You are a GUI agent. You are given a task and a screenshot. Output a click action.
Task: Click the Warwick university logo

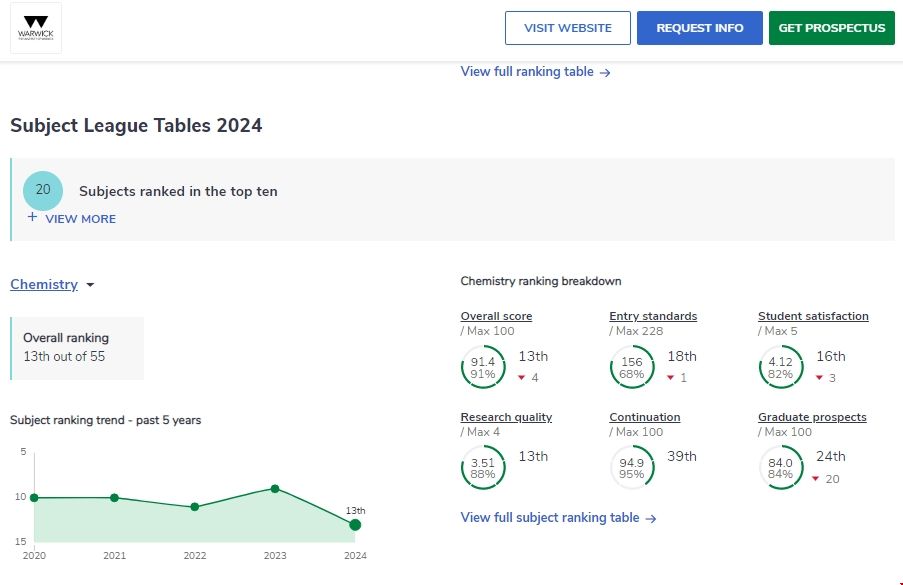[x=36, y=28]
